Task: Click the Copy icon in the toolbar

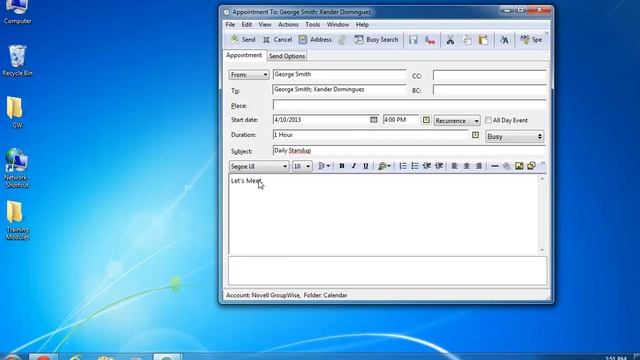Action: (x=467, y=40)
